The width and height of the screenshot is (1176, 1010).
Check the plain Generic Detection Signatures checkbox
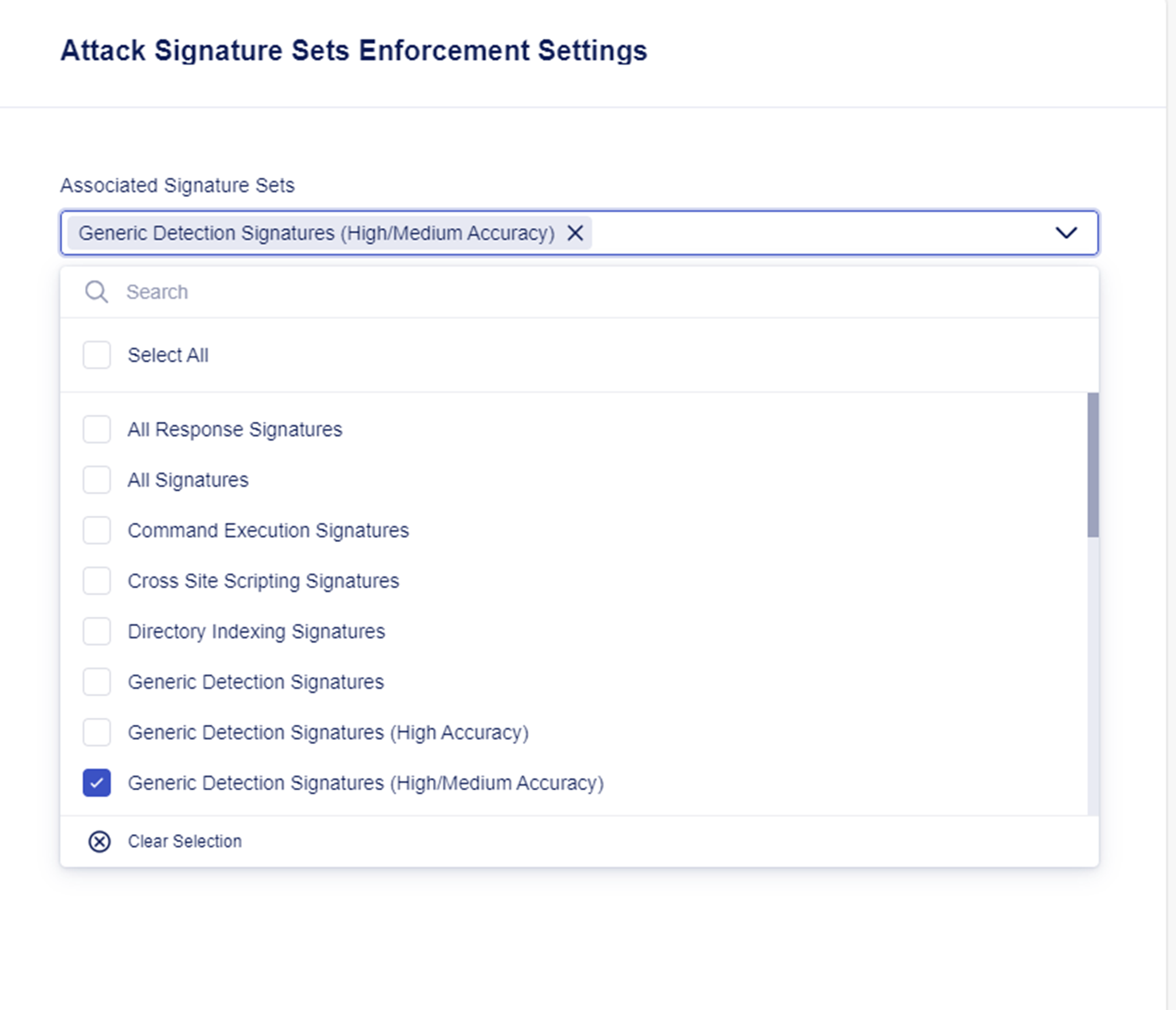coord(96,681)
